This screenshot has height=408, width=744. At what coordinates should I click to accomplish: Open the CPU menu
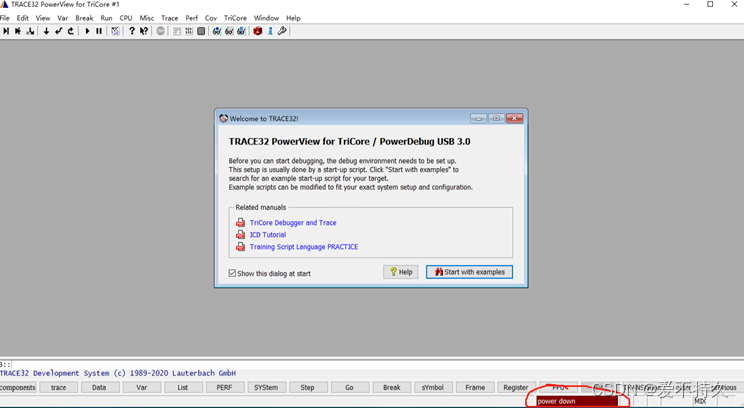click(x=126, y=18)
